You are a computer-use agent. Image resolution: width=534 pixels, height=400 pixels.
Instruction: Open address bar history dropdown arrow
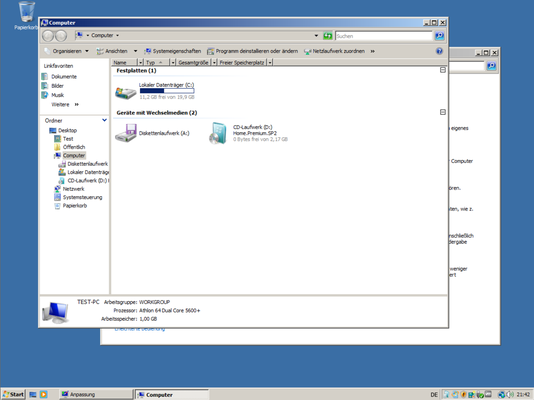coord(316,35)
